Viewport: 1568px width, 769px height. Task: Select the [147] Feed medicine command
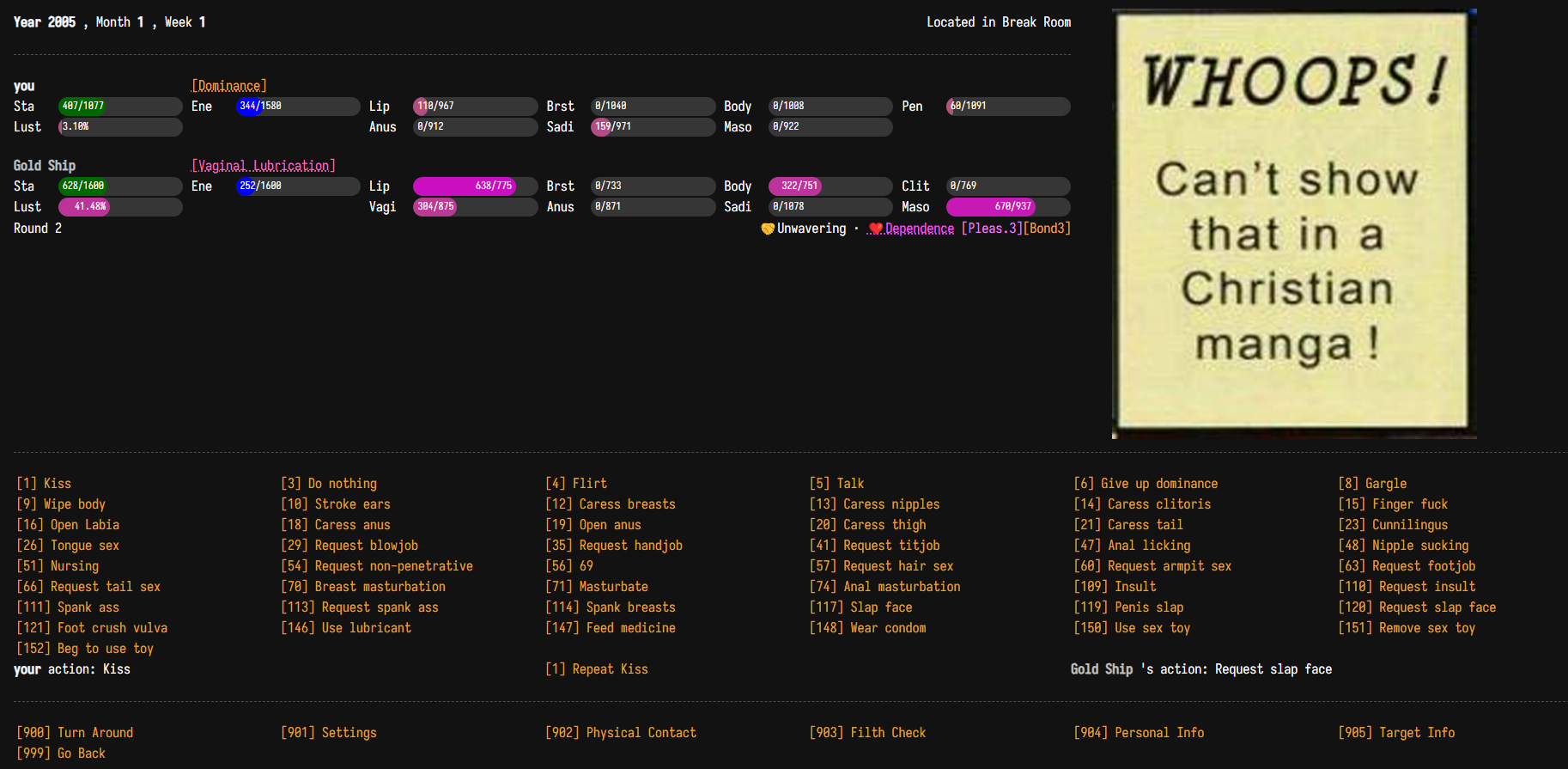[611, 628]
